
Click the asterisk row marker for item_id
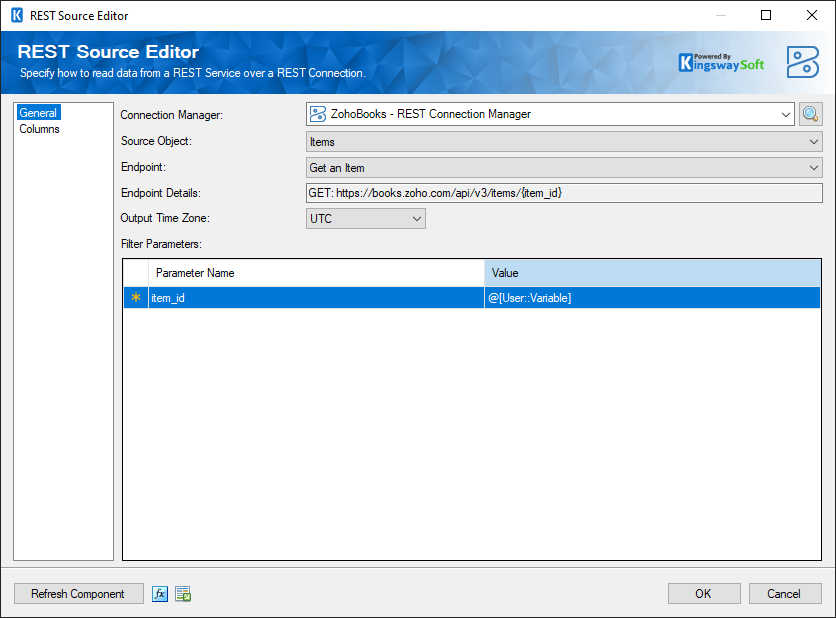tap(136, 298)
